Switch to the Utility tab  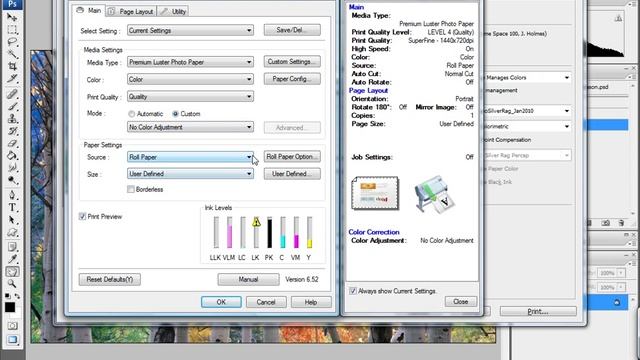point(173,11)
